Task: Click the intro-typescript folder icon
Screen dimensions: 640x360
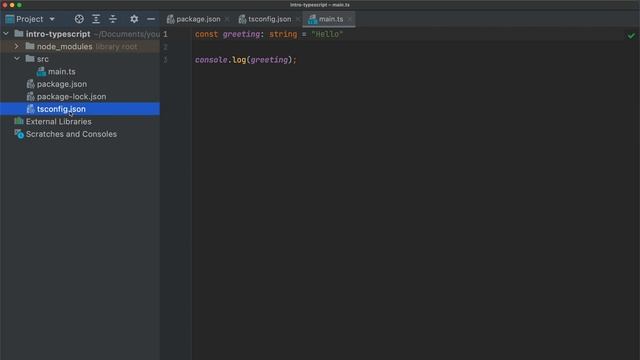Action: coord(19,33)
